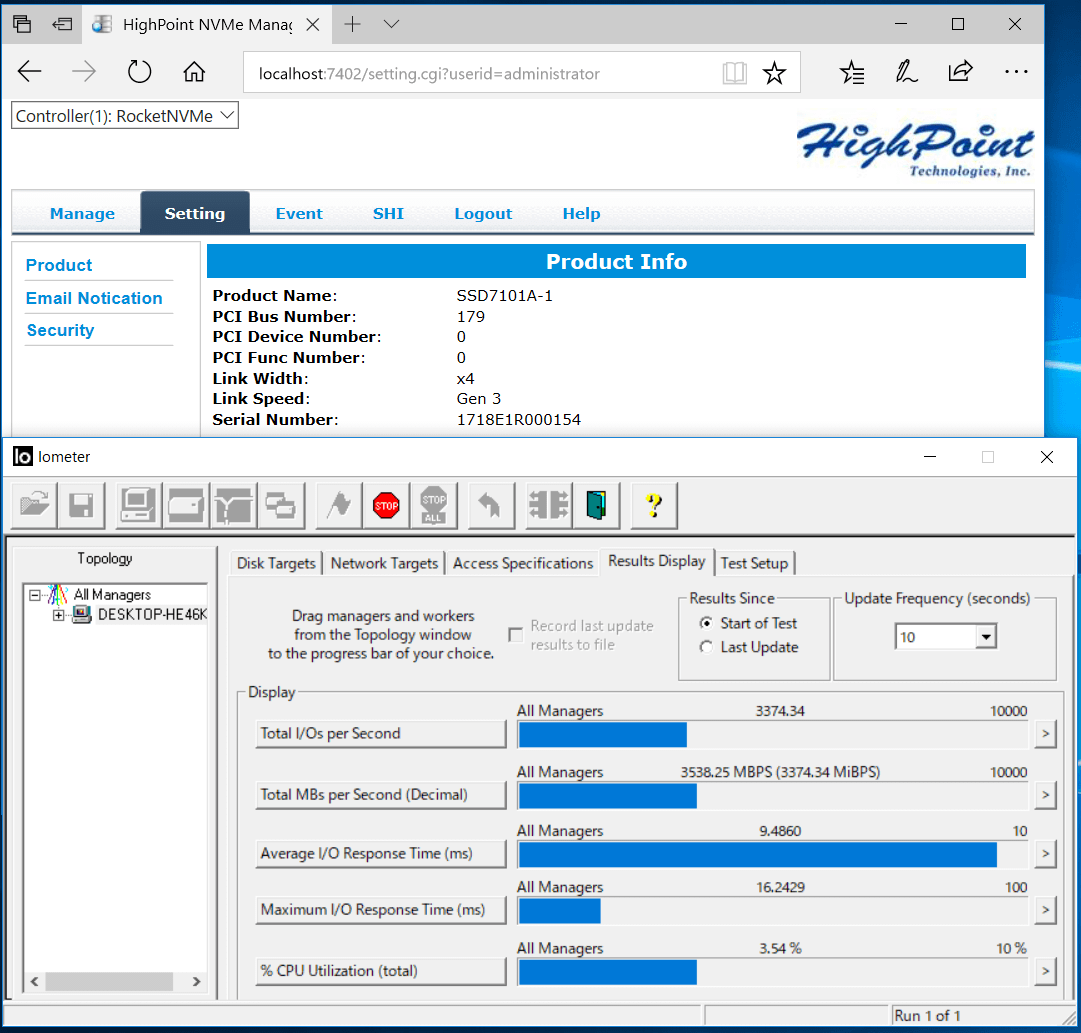Switch to the Network Targets tab

384,563
